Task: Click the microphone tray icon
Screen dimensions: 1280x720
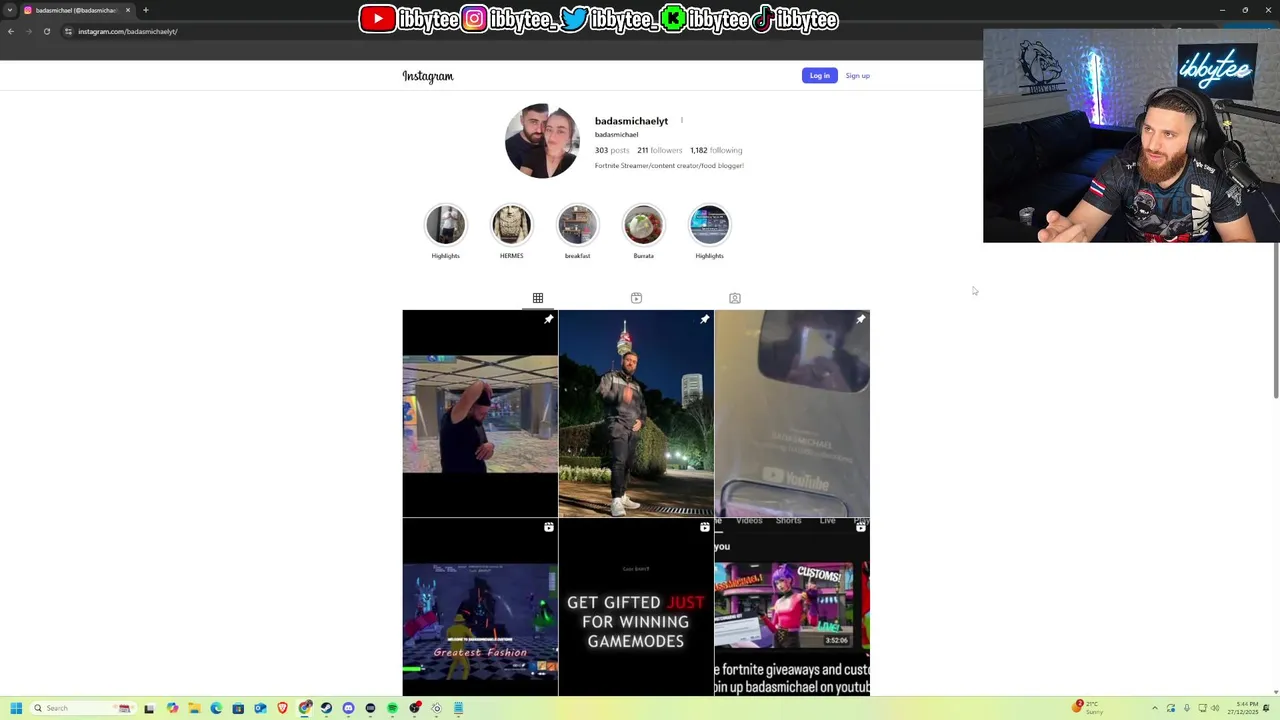Action: [1187, 708]
